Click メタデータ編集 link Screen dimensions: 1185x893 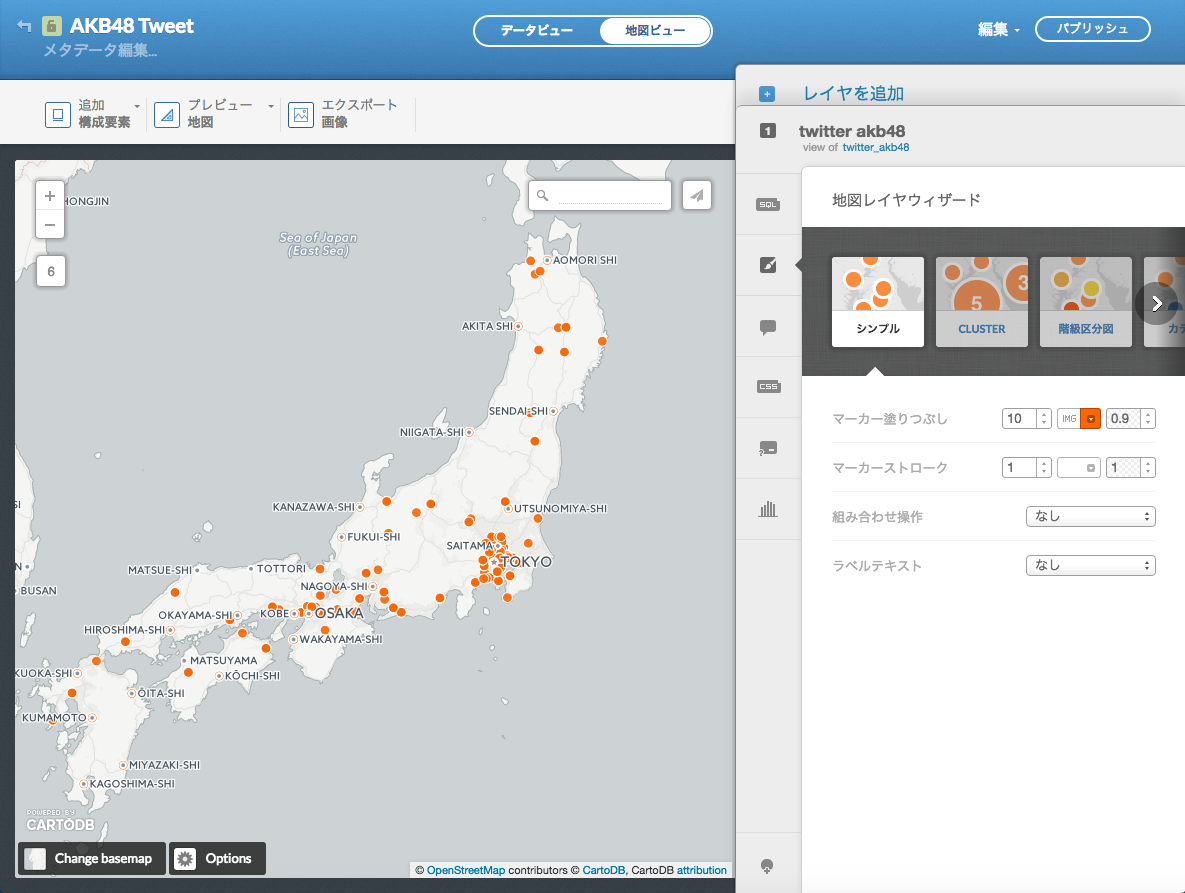coord(101,51)
